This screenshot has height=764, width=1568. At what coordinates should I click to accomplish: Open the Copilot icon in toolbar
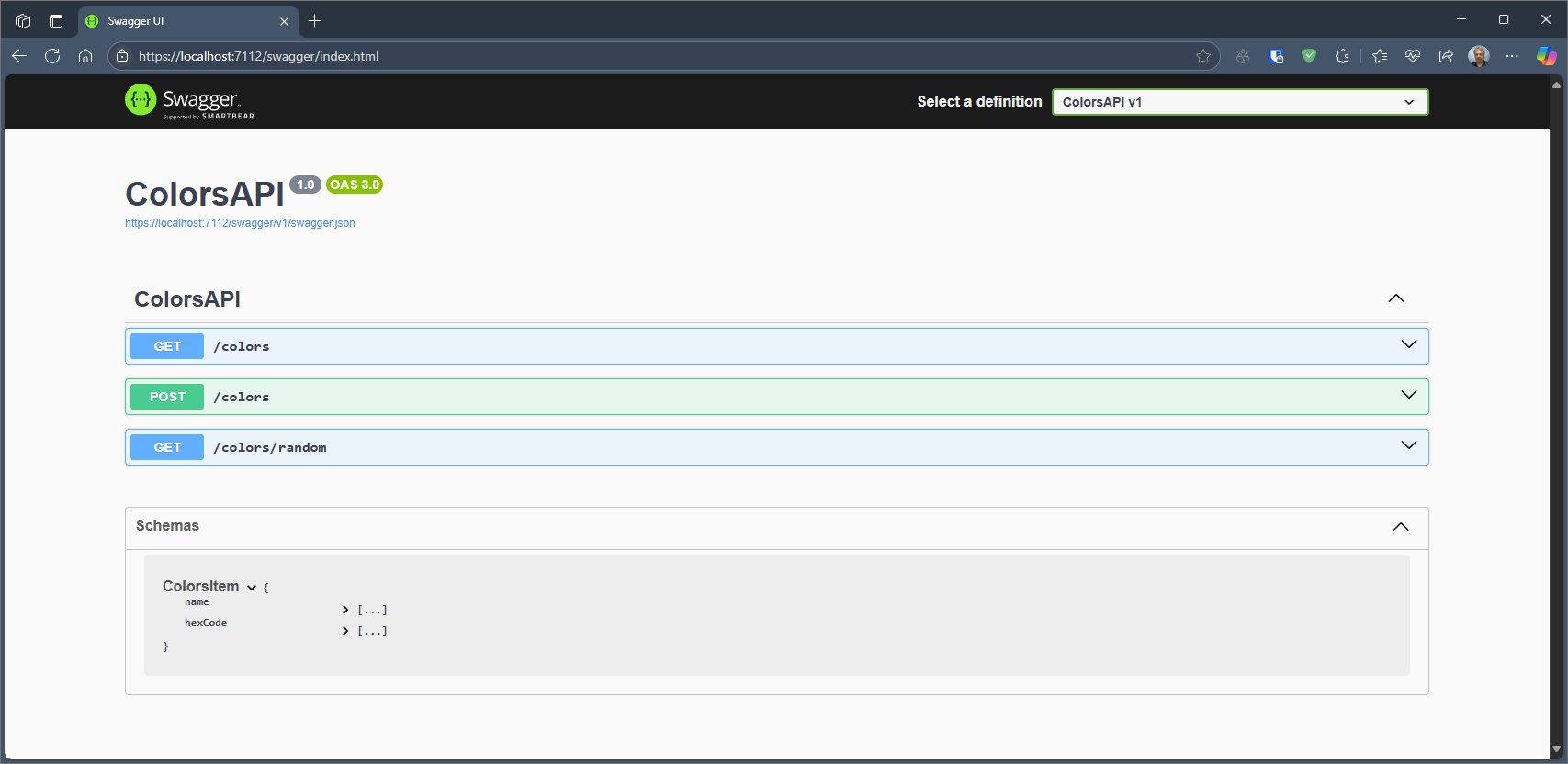pos(1546,56)
